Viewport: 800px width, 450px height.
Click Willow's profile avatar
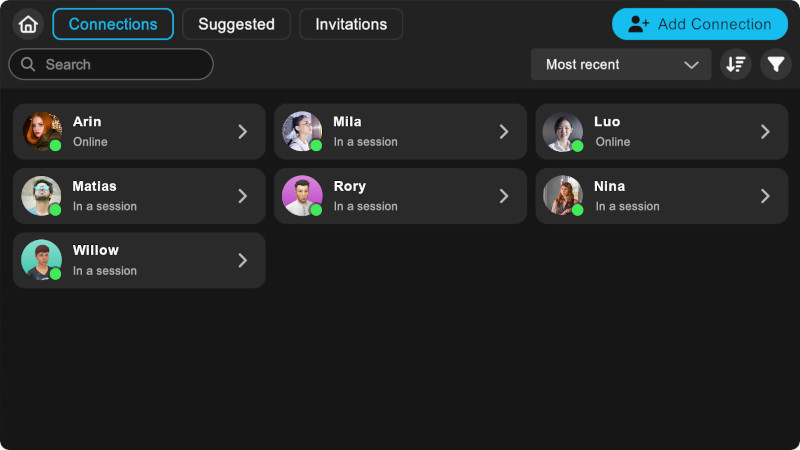(42, 260)
